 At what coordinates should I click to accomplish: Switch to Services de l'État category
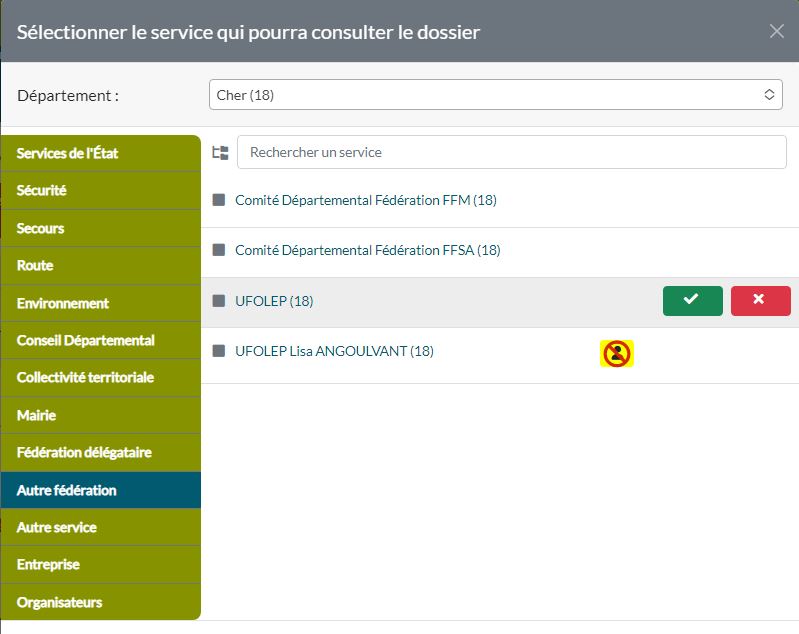(101, 153)
